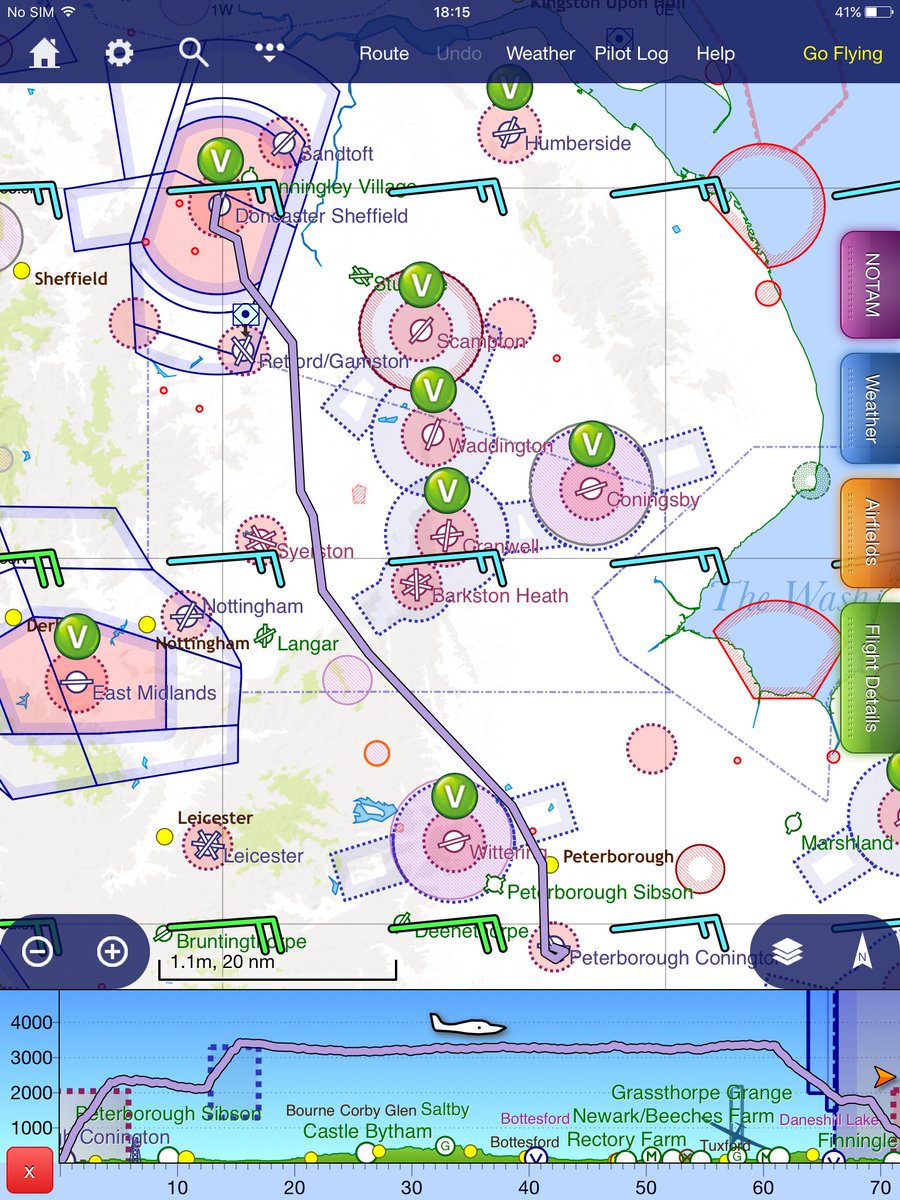This screenshot has width=900, height=1200.
Task: Open search with magnifying glass icon
Action: pyautogui.click(x=194, y=52)
